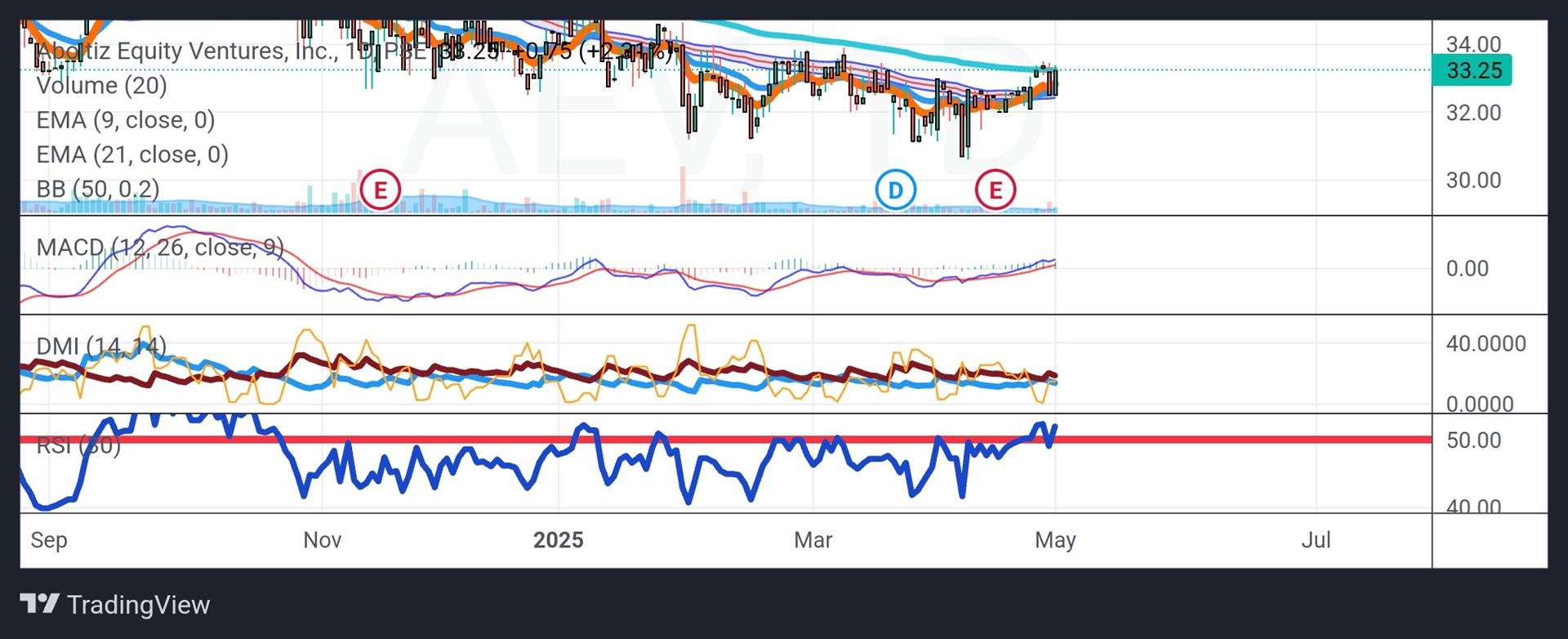Image resolution: width=1568 pixels, height=639 pixels.
Task: Click the TradingView logo
Action: tap(115, 605)
